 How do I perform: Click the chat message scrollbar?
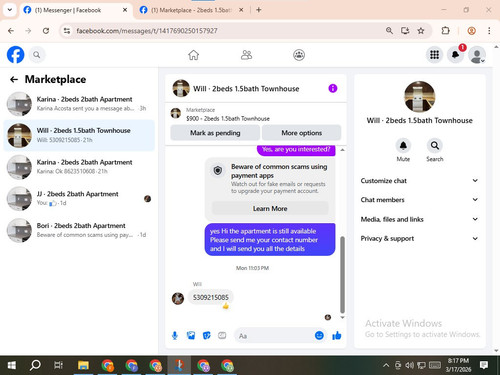point(342,274)
